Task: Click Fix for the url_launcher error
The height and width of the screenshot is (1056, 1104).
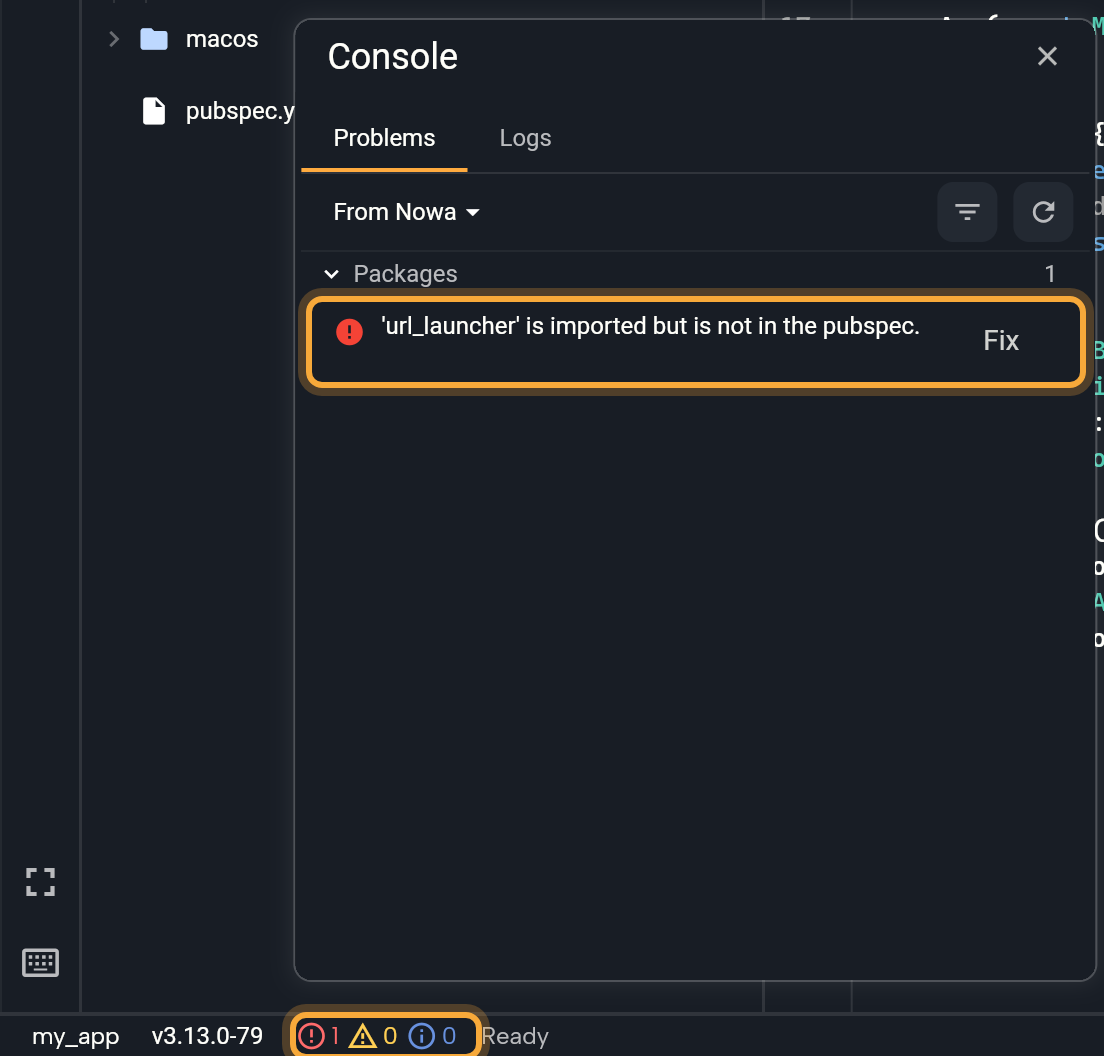Action: point(1000,341)
